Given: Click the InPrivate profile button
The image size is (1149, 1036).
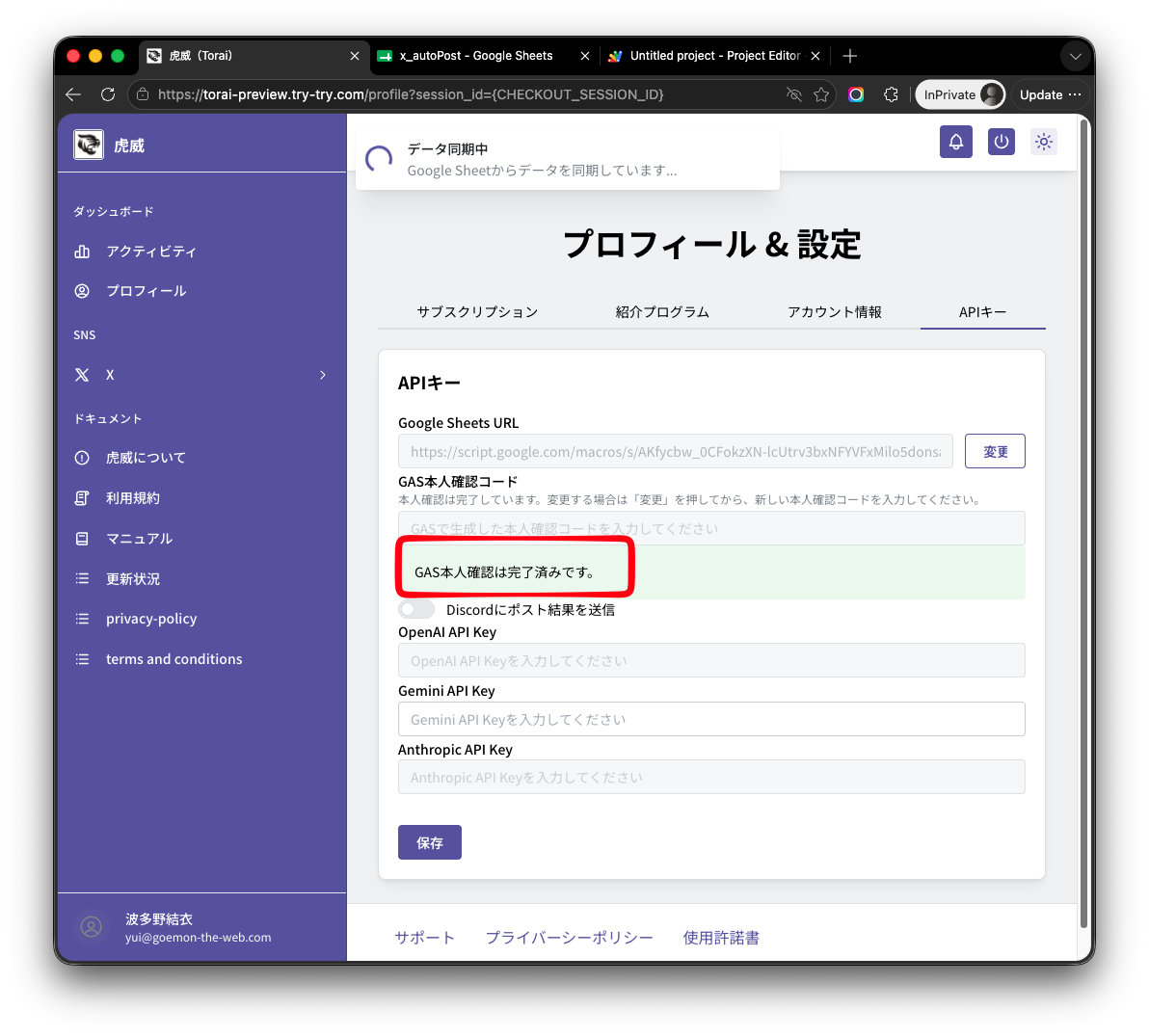Looking at the screenshot, I should click(960, 94).
